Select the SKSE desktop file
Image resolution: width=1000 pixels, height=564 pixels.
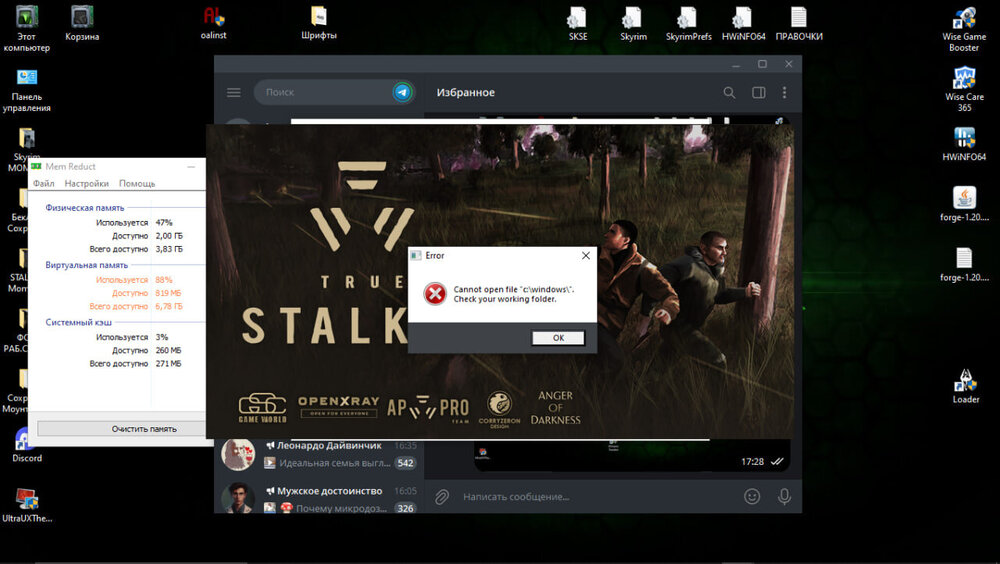point(578,24)
